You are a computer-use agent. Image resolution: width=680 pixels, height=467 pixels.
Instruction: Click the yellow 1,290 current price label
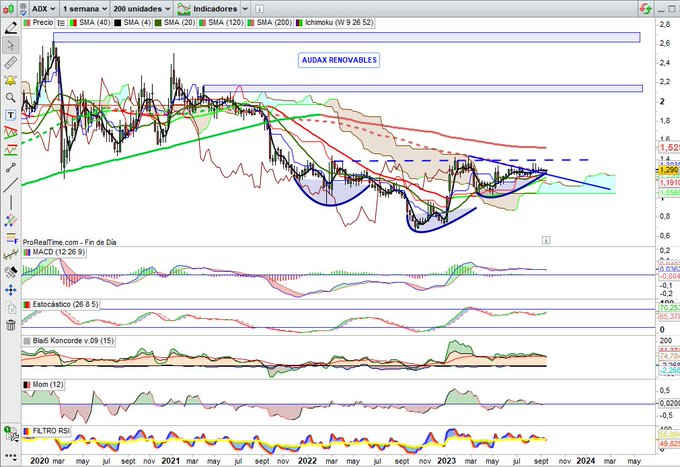tap(669, 170)
